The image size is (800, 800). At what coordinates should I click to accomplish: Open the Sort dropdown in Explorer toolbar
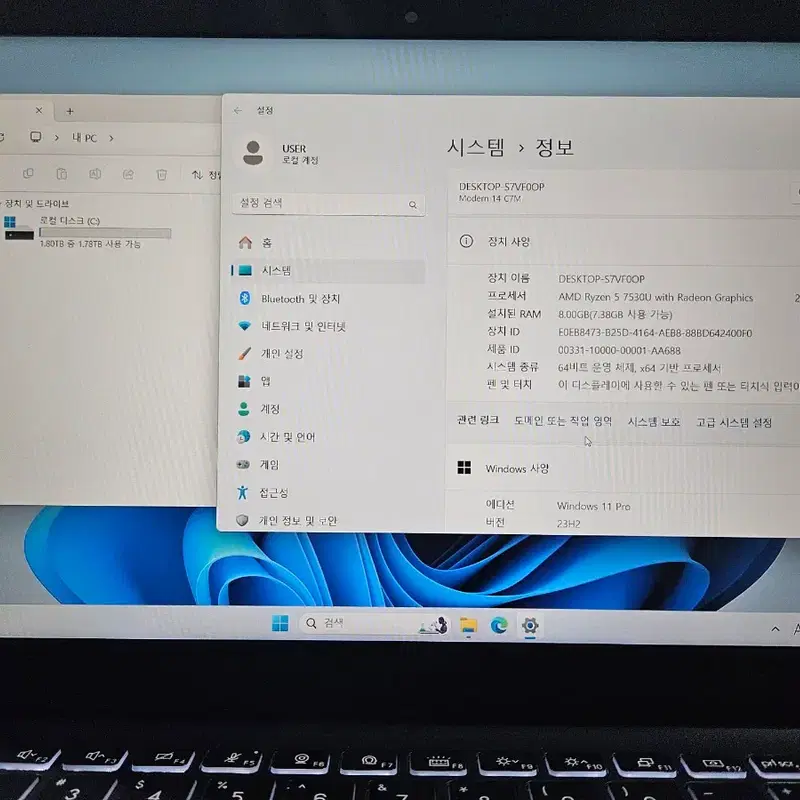(206, 176)
